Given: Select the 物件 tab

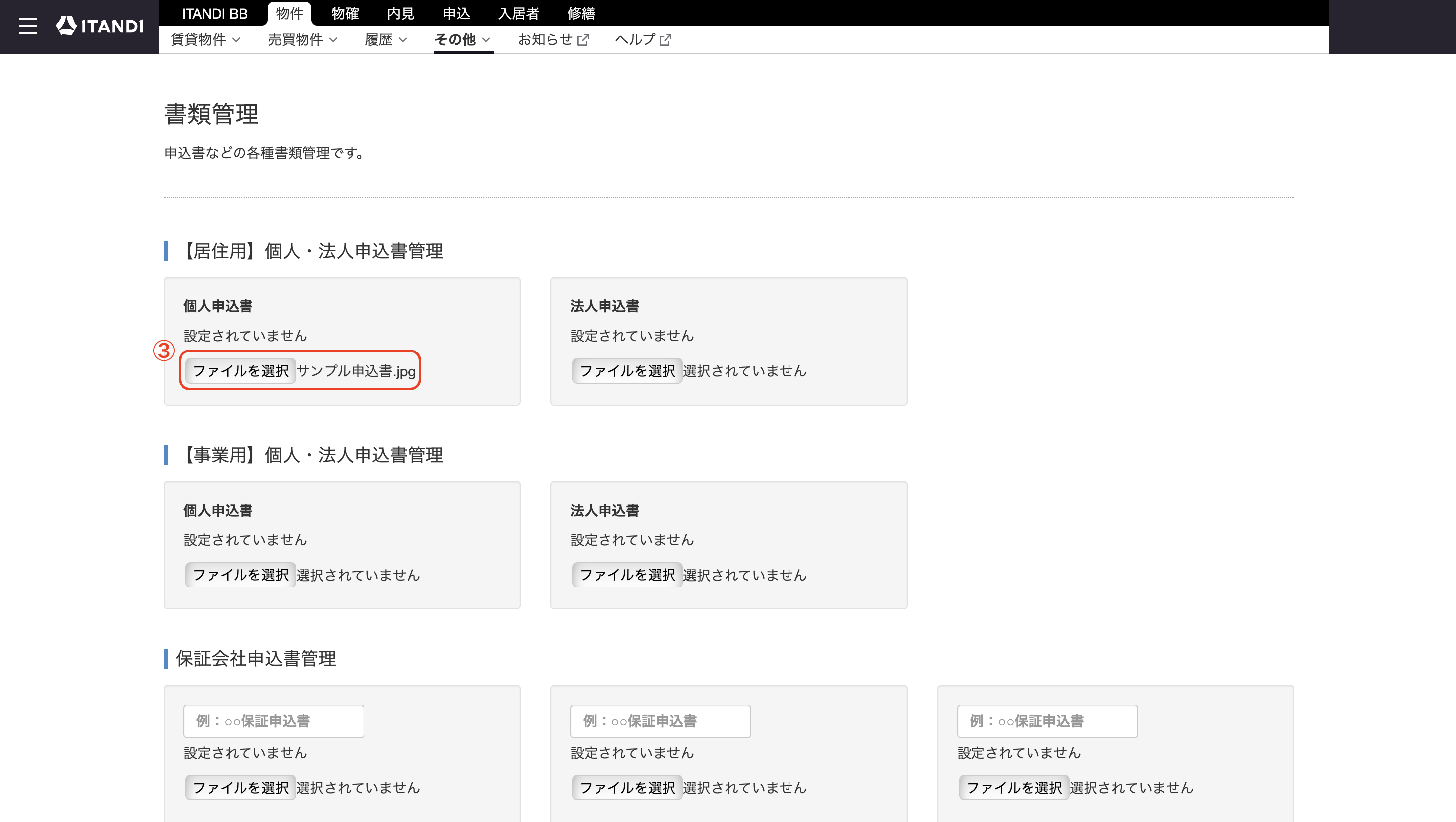Looking at the screenshot, I should tap(290, 13).
